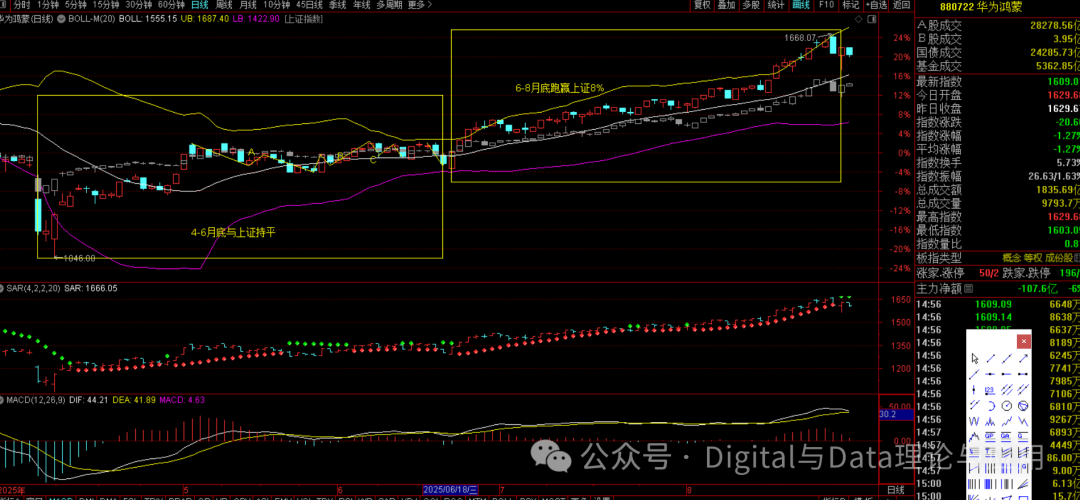Open the 多周期 view

point(388,5)
